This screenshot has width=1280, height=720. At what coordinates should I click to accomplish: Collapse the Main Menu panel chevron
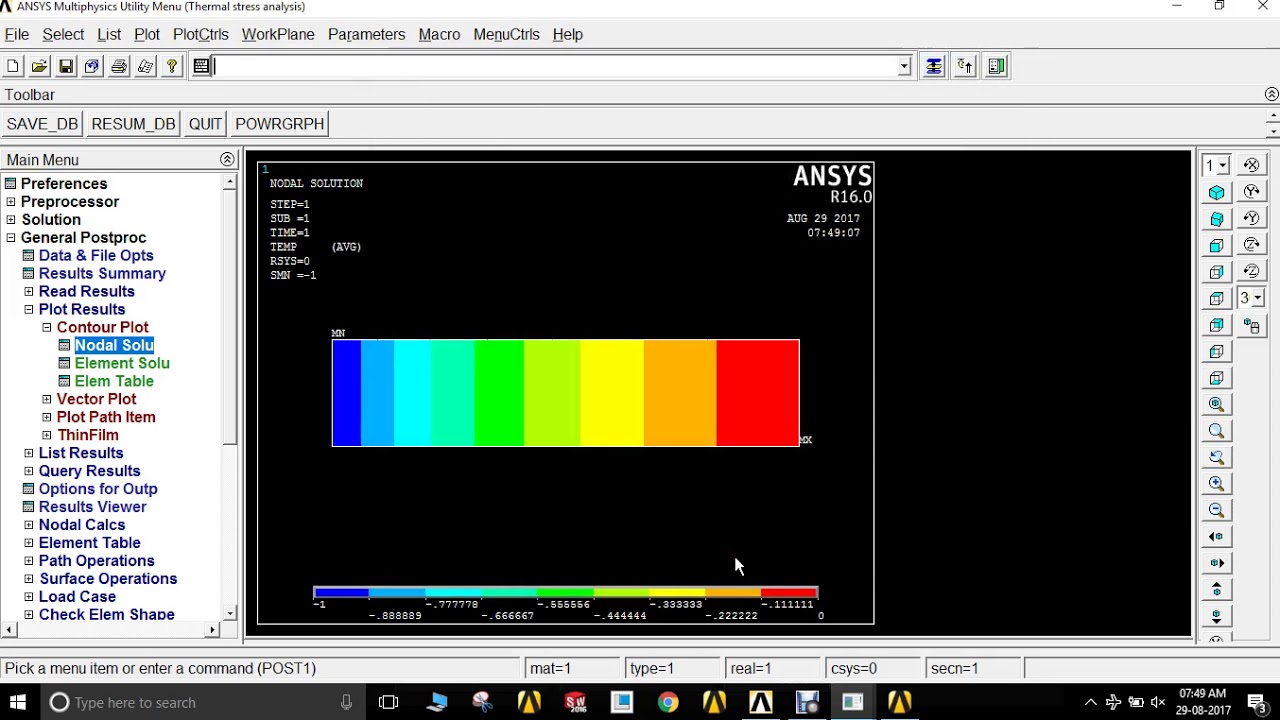pos(227,160)
